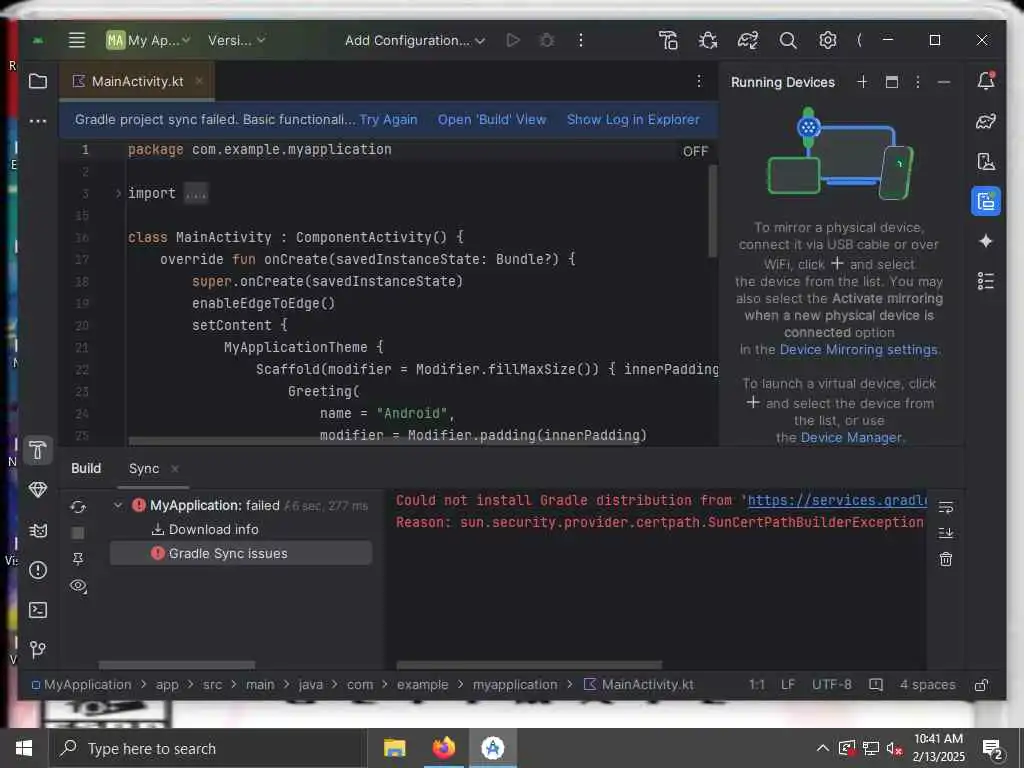Open the services.gradle URL link
1024x768 pixels.
[837, 500]
